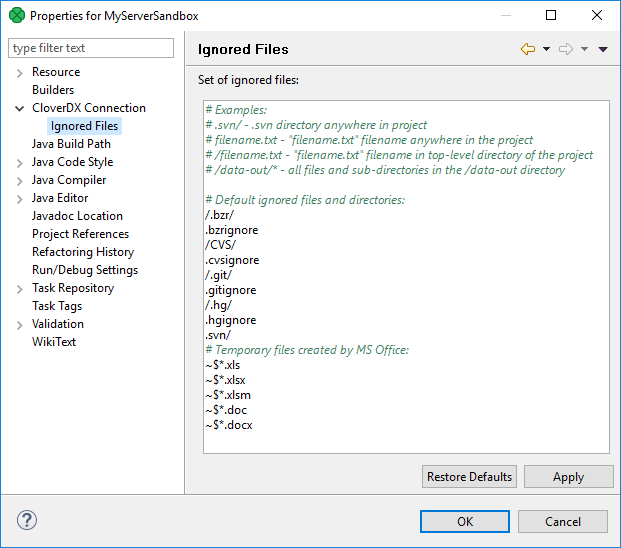Go to Run/Debug Settings page
This screenshot has width=621, height=548.
tap(85, 270)
